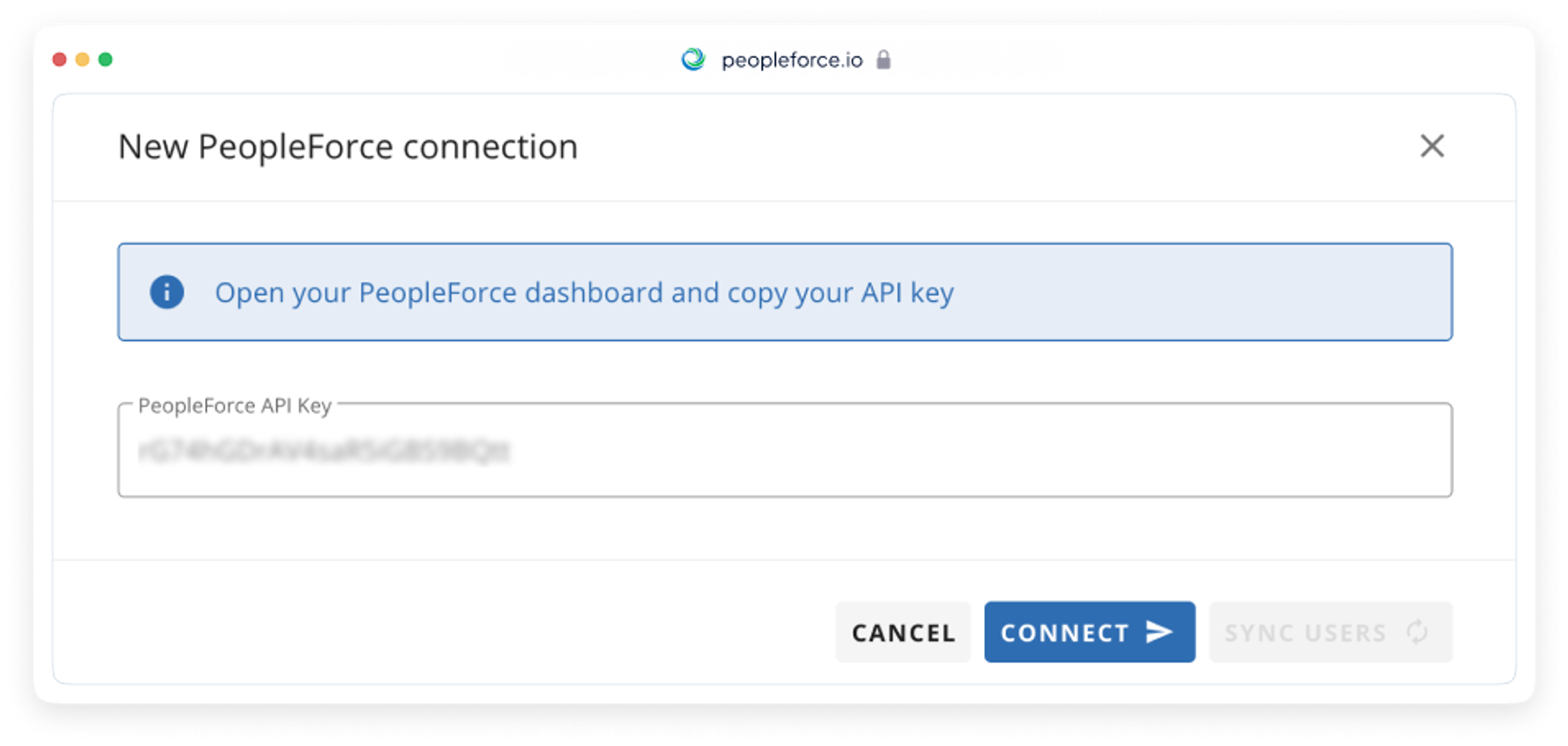Click the send arrow icon on Connect

(x=1159, y=632)
